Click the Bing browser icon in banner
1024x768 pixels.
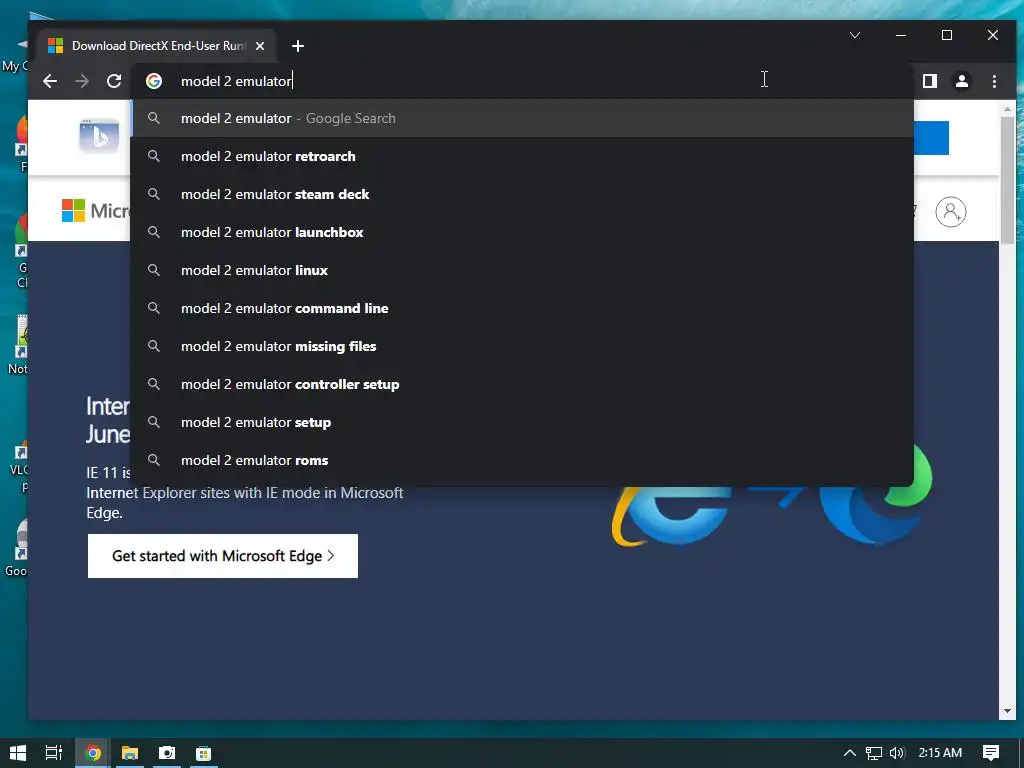(x=99, y=136)
